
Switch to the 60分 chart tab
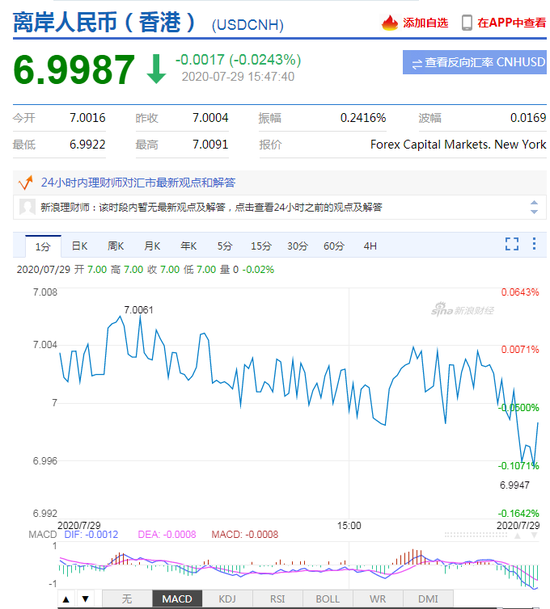334,246
